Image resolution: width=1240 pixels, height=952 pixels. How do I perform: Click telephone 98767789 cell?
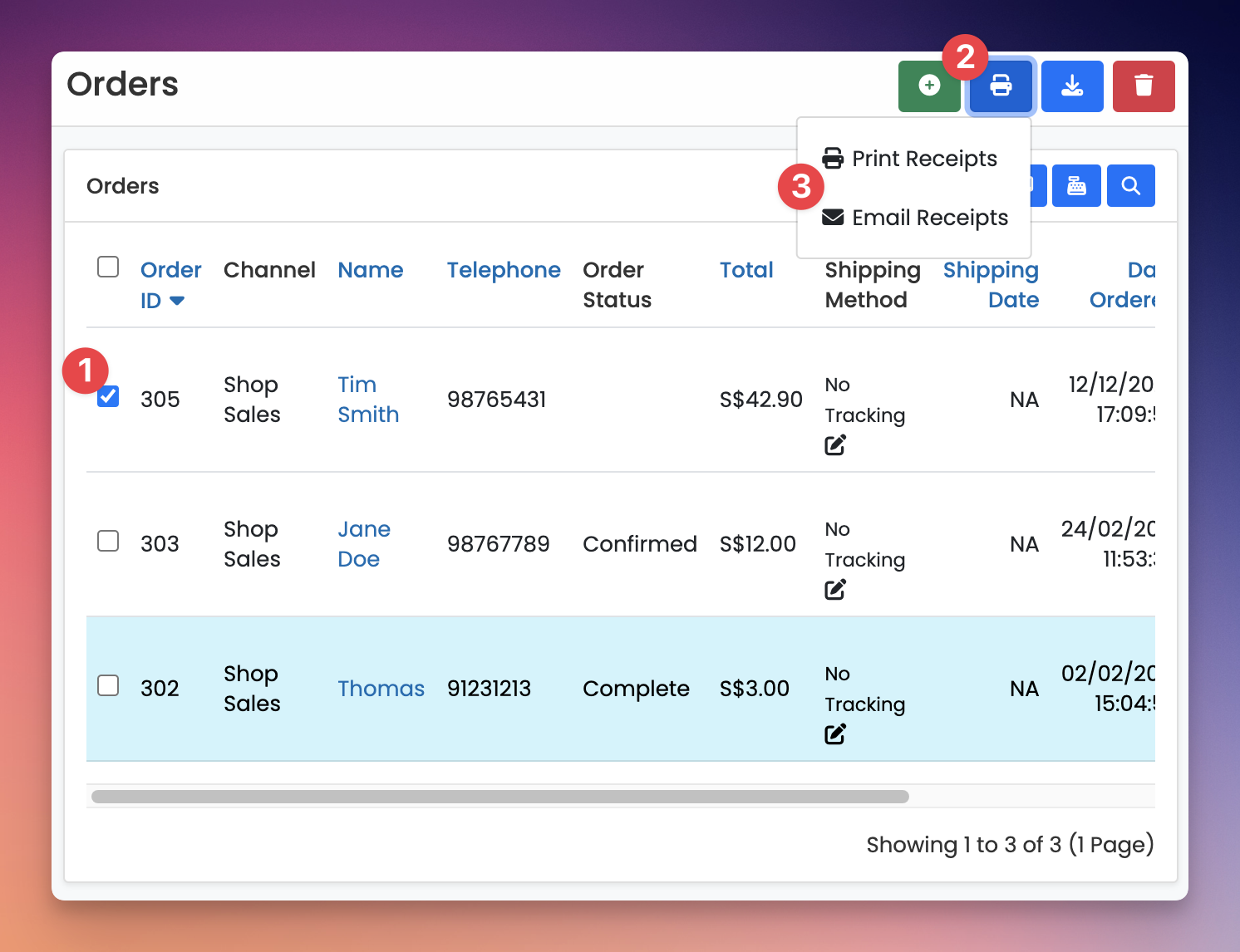(x=499, y=544)
